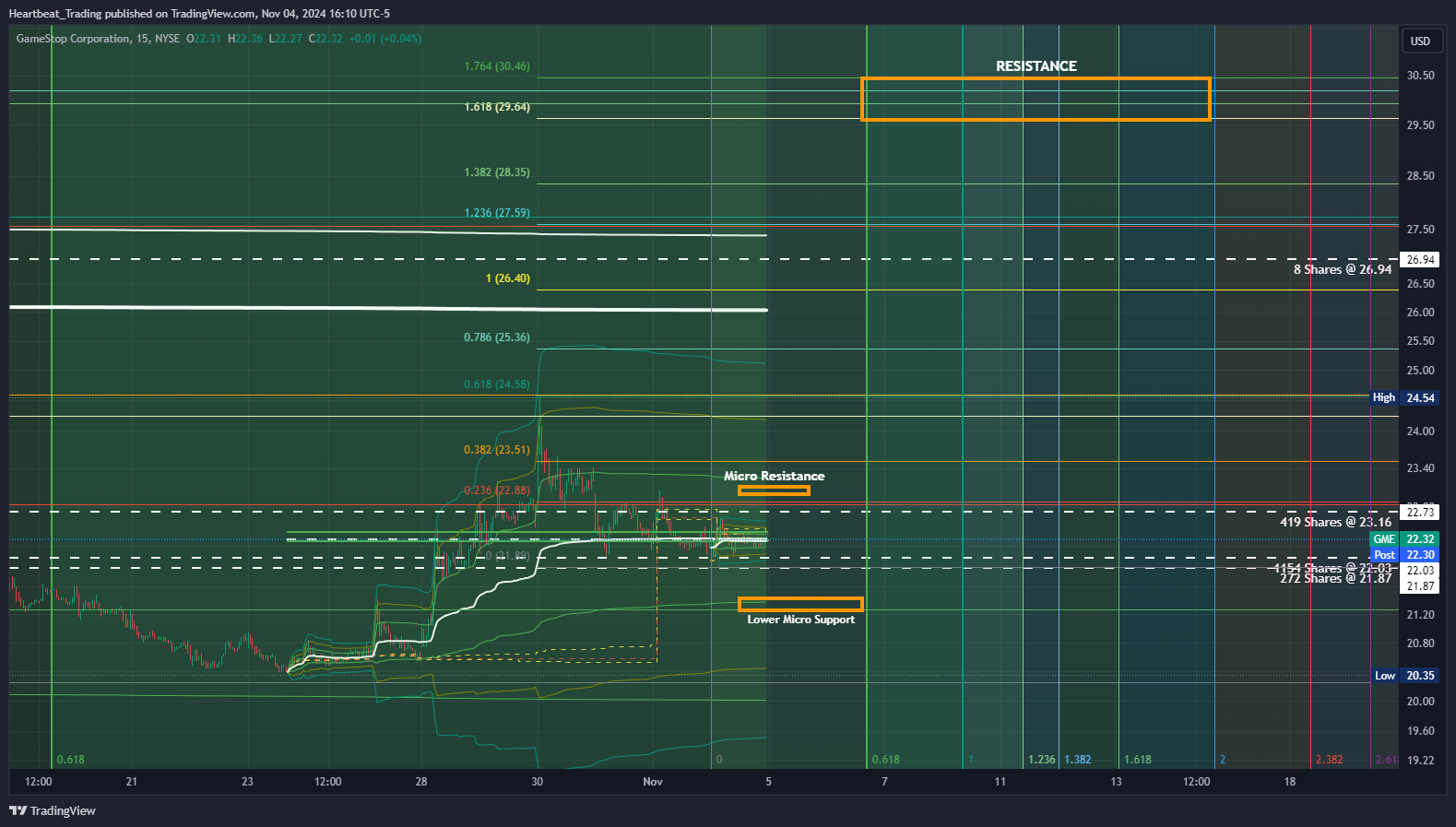
Task: Click the 30 date on time axis
Action: point(538,782)
